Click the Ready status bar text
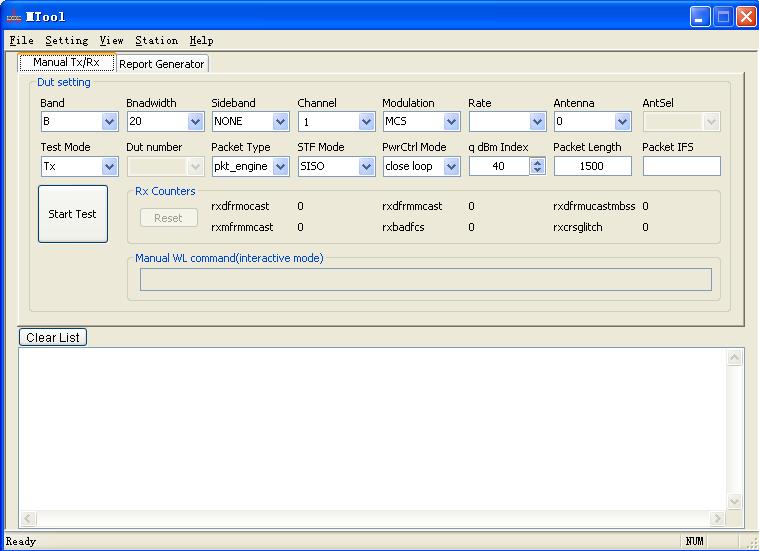The image size is (759, 551). point(21,541)
